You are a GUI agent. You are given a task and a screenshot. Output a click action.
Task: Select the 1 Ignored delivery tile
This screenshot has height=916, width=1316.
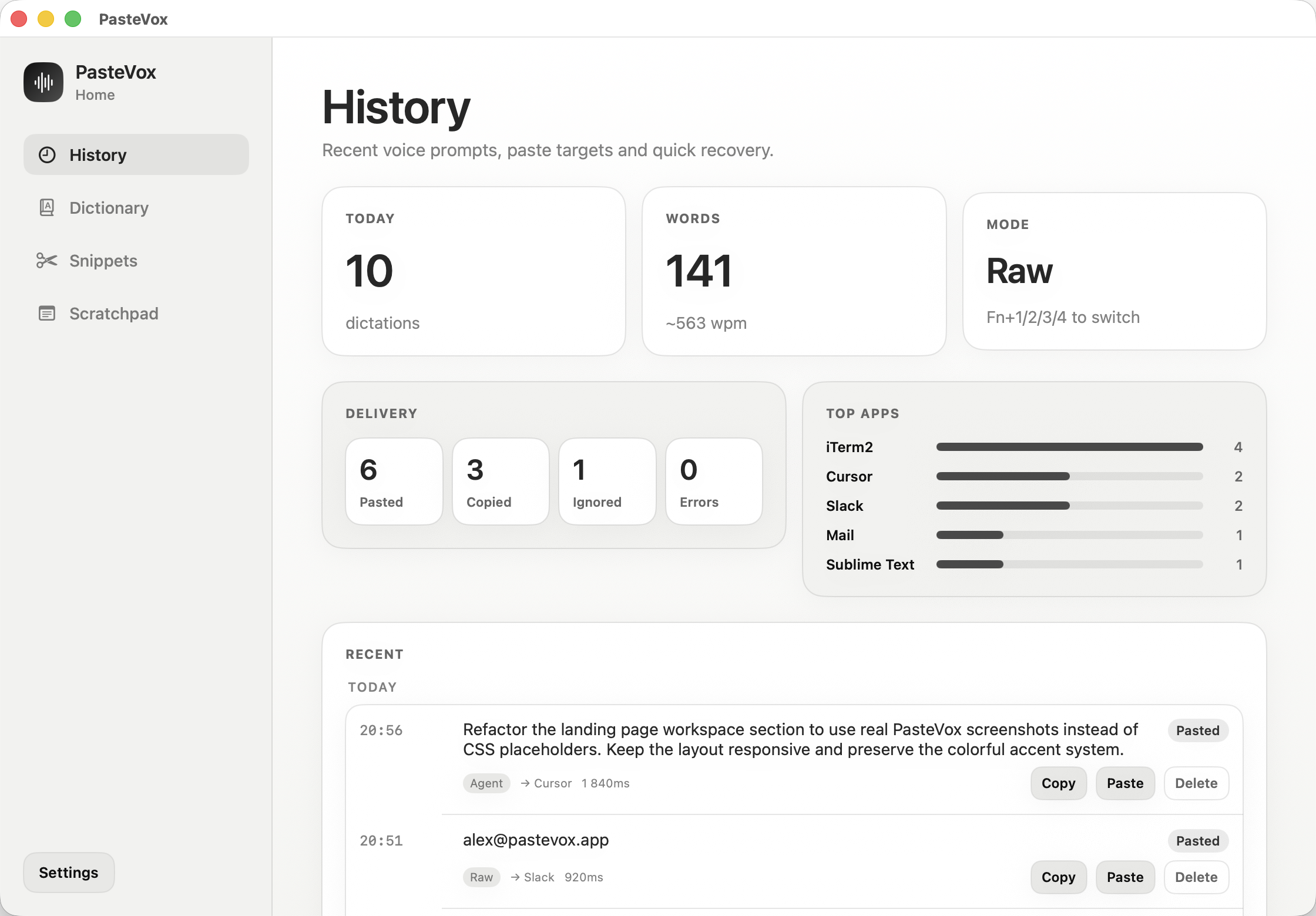[x=607, y=481]
